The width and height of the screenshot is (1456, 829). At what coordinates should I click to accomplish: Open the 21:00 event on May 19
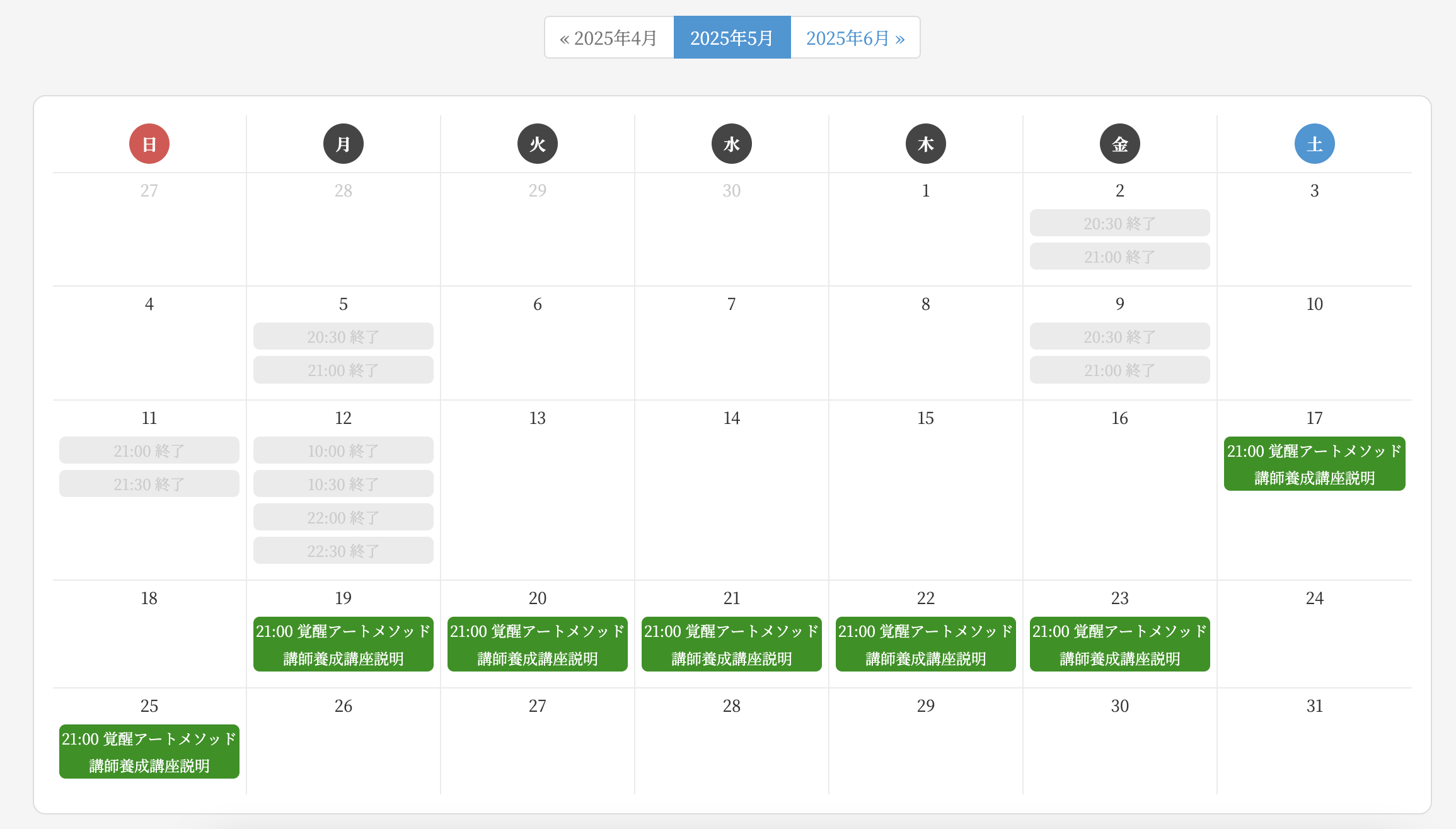[x=344, y=644]
